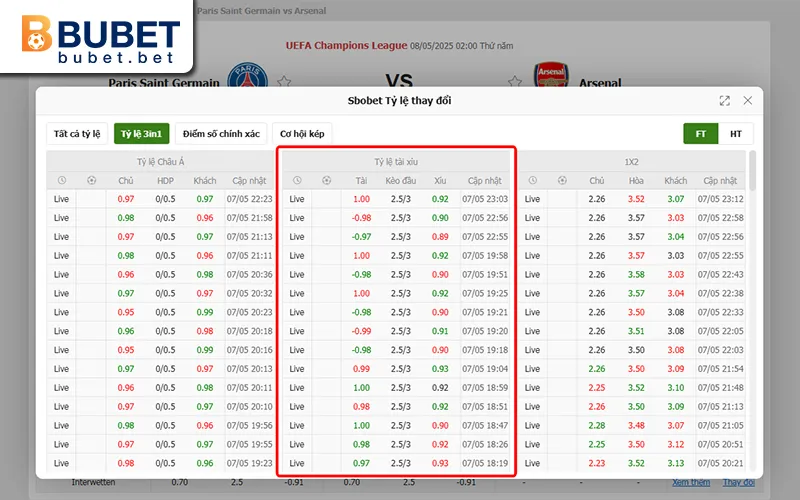Image resolution: width=800 pixels, height=500 pixels.
Task: Click the Xỉu column header
Action: (440, 181)
